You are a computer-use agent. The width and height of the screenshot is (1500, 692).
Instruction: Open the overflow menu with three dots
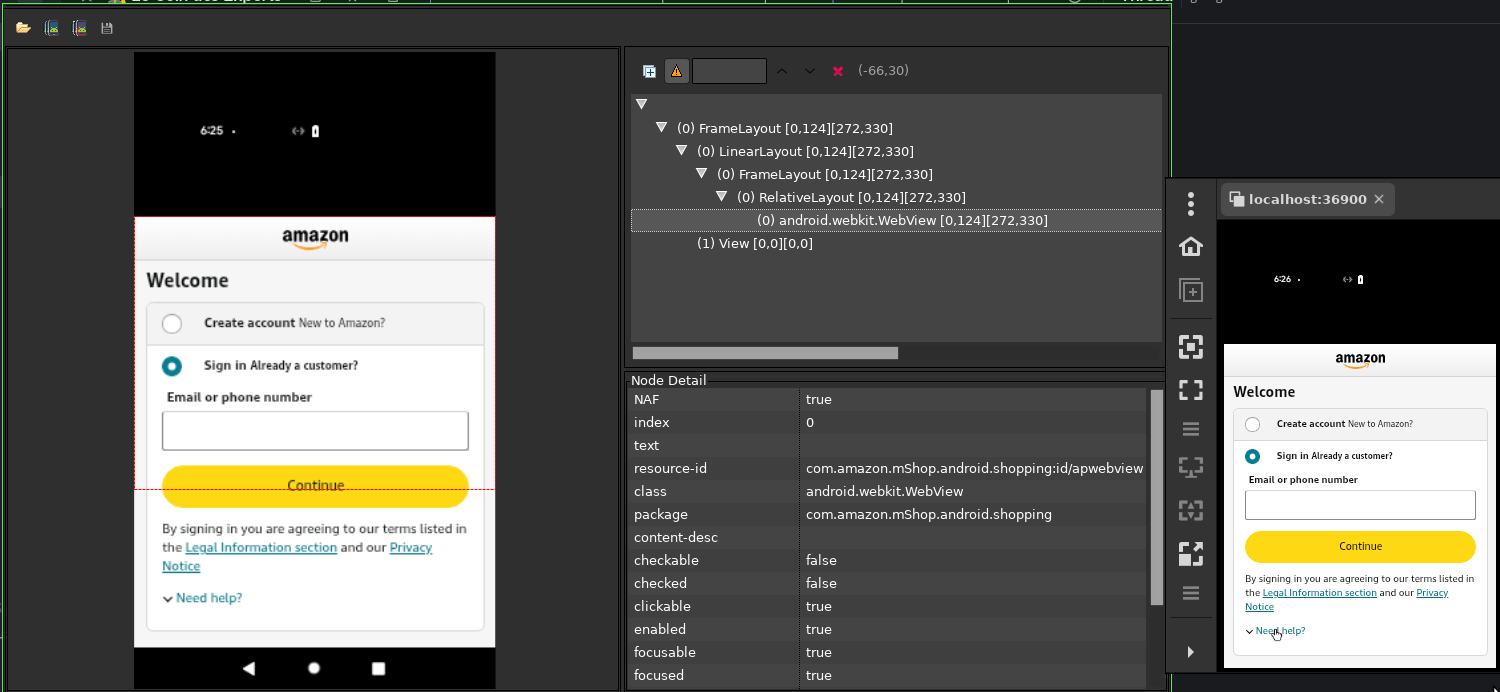[x=1190, y=203]
